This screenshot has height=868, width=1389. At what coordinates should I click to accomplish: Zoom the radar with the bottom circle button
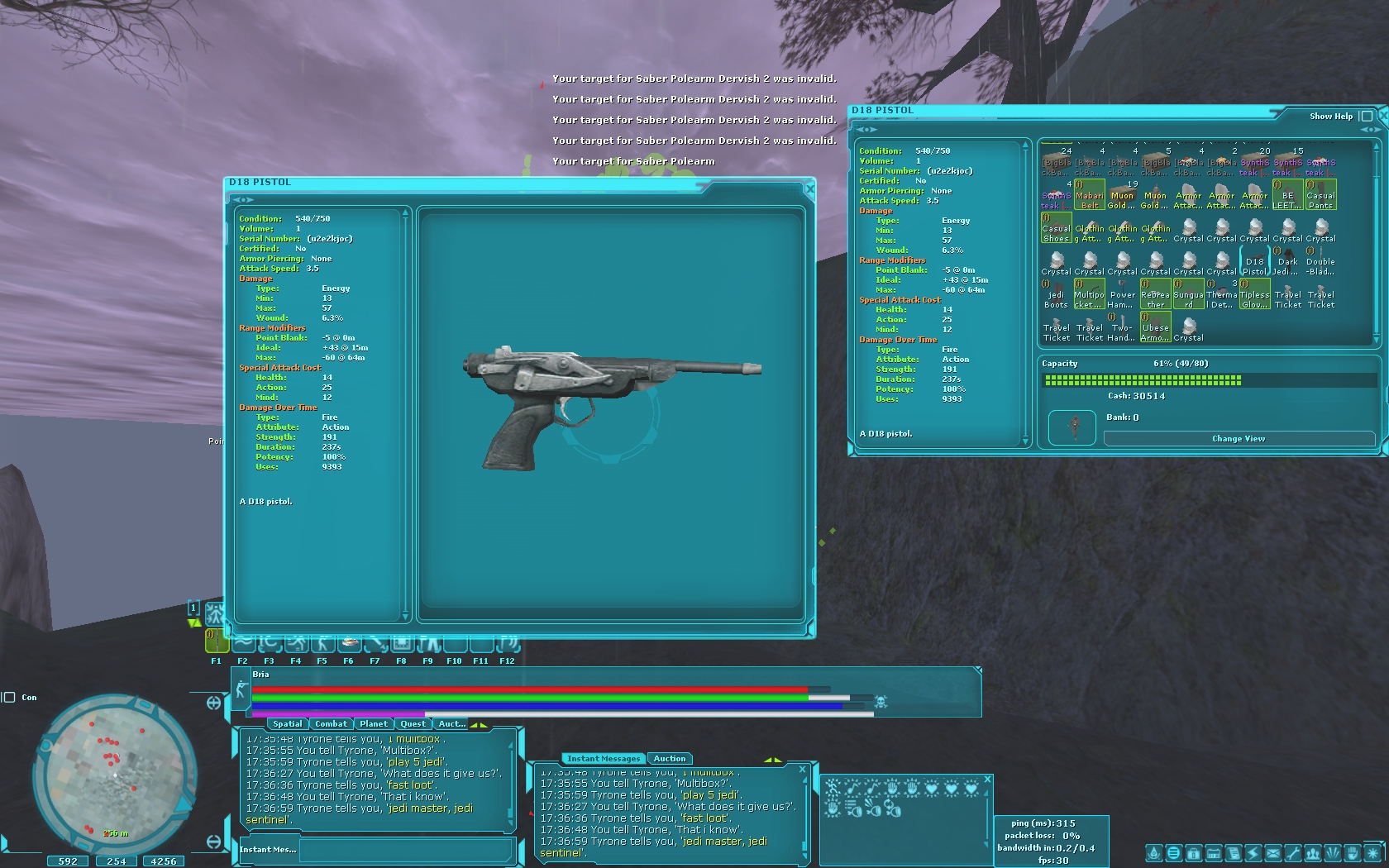point(213,842)
